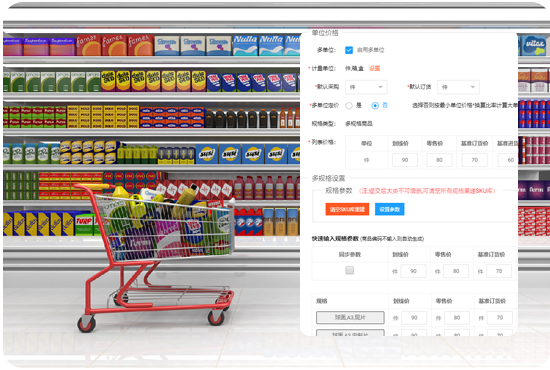Click the 零售价 field in 快捷输入 row
Image resolution: width=550 pixels, height=370 pixels.
[x=456, y=271]
